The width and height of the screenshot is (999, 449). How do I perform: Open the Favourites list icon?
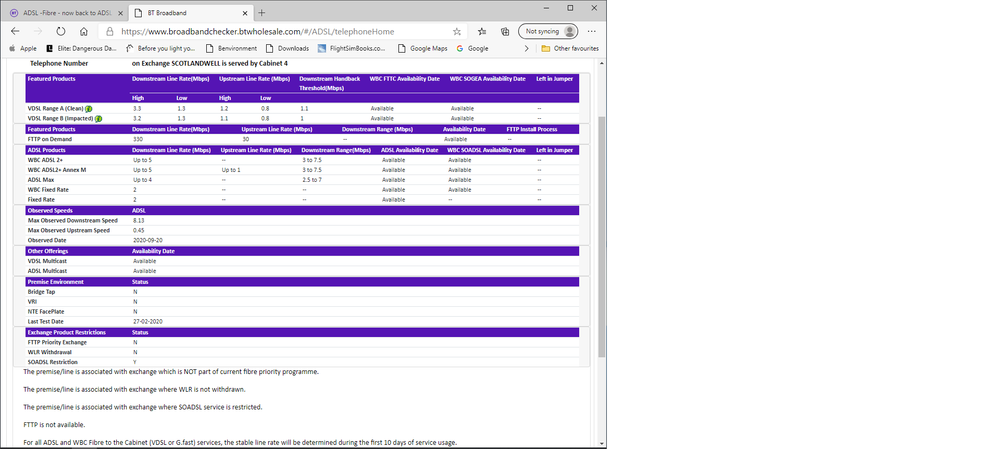coord(480,31)
